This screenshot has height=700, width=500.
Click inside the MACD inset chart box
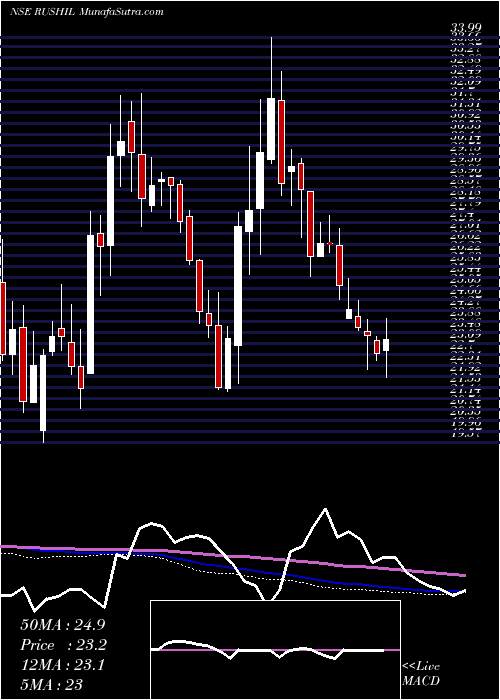click(x=275, y=650)
